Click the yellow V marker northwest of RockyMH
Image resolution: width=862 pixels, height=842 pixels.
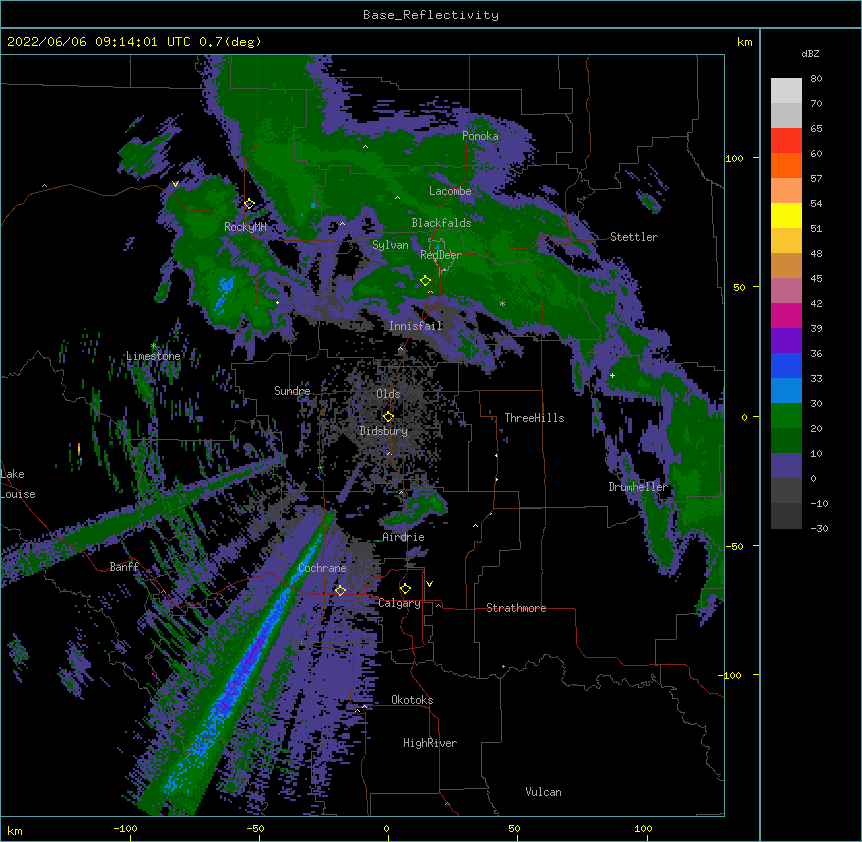tap(175, 184)
